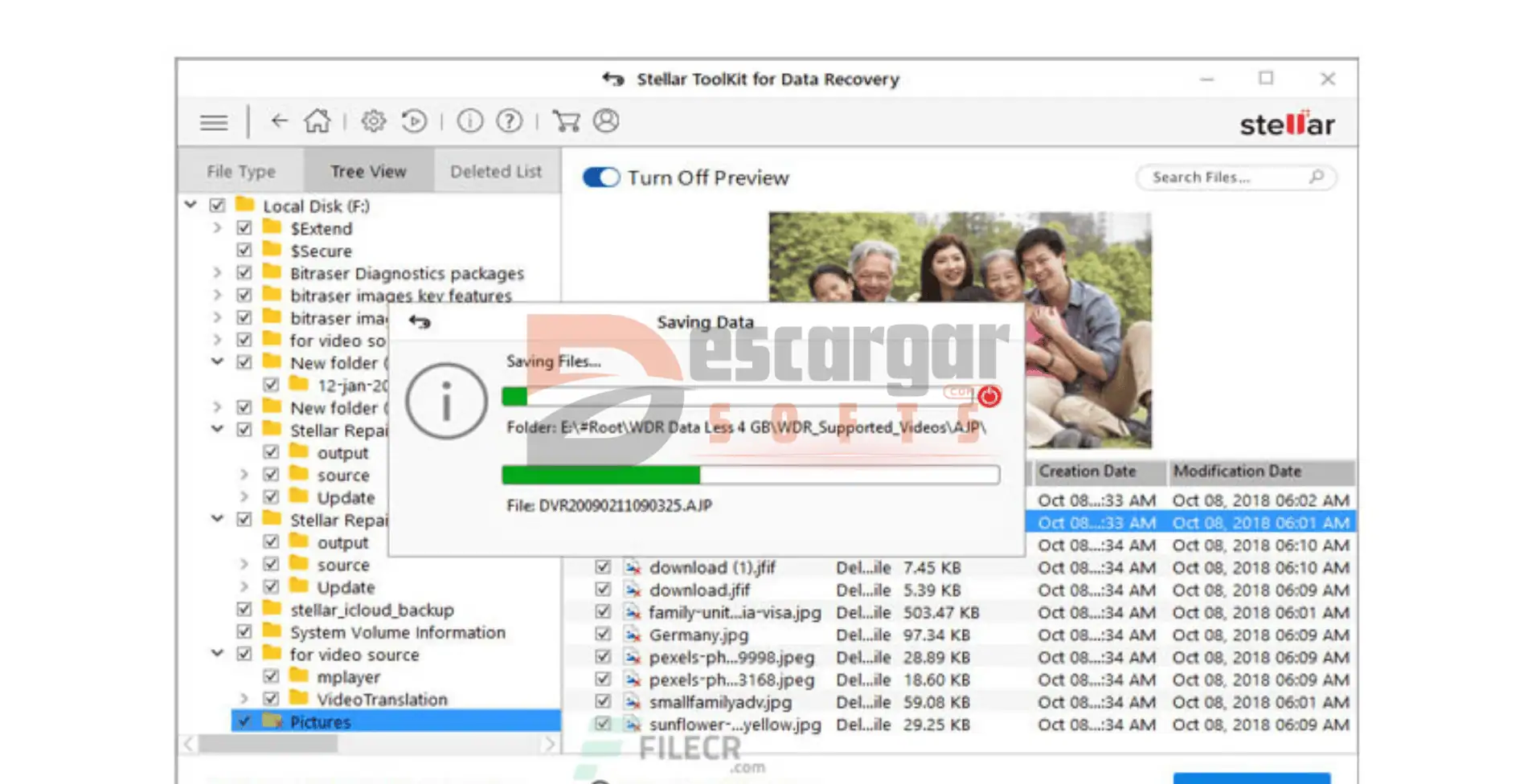Click the stellar_icloud_backup folder icon
This screenshot has width=1536, height=784.
(272, 609)
